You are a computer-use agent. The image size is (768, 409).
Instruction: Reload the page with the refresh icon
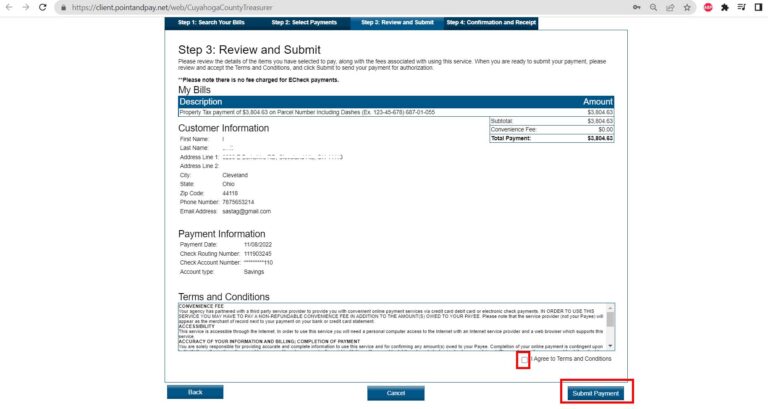(43, 7)
